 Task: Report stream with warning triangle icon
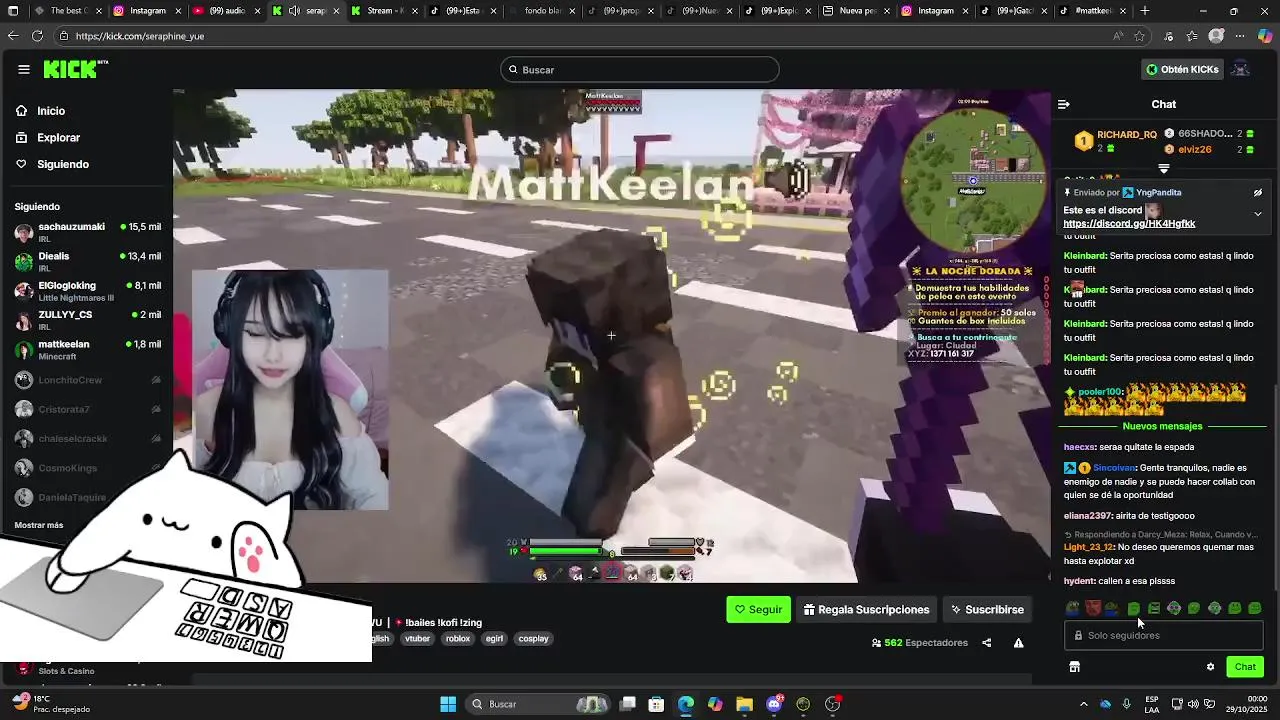click(1018, 643)
